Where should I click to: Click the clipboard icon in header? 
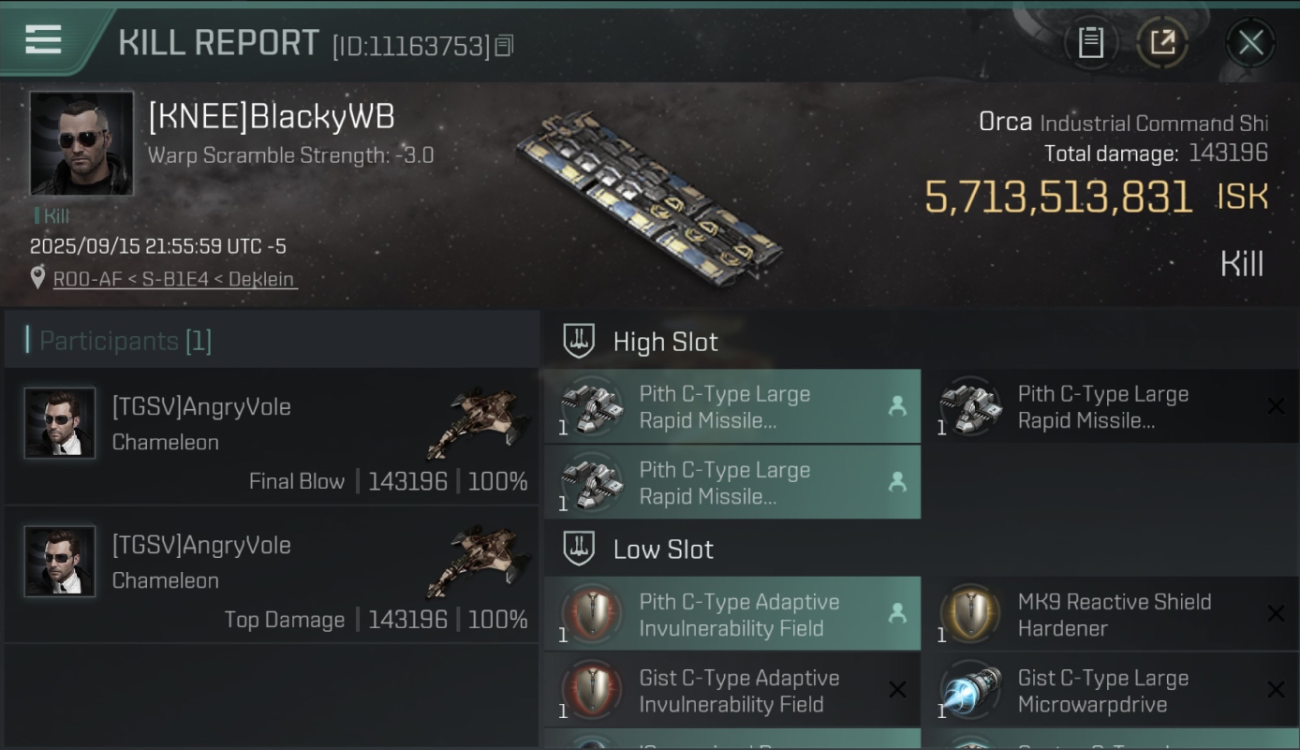click(1090, 42)
